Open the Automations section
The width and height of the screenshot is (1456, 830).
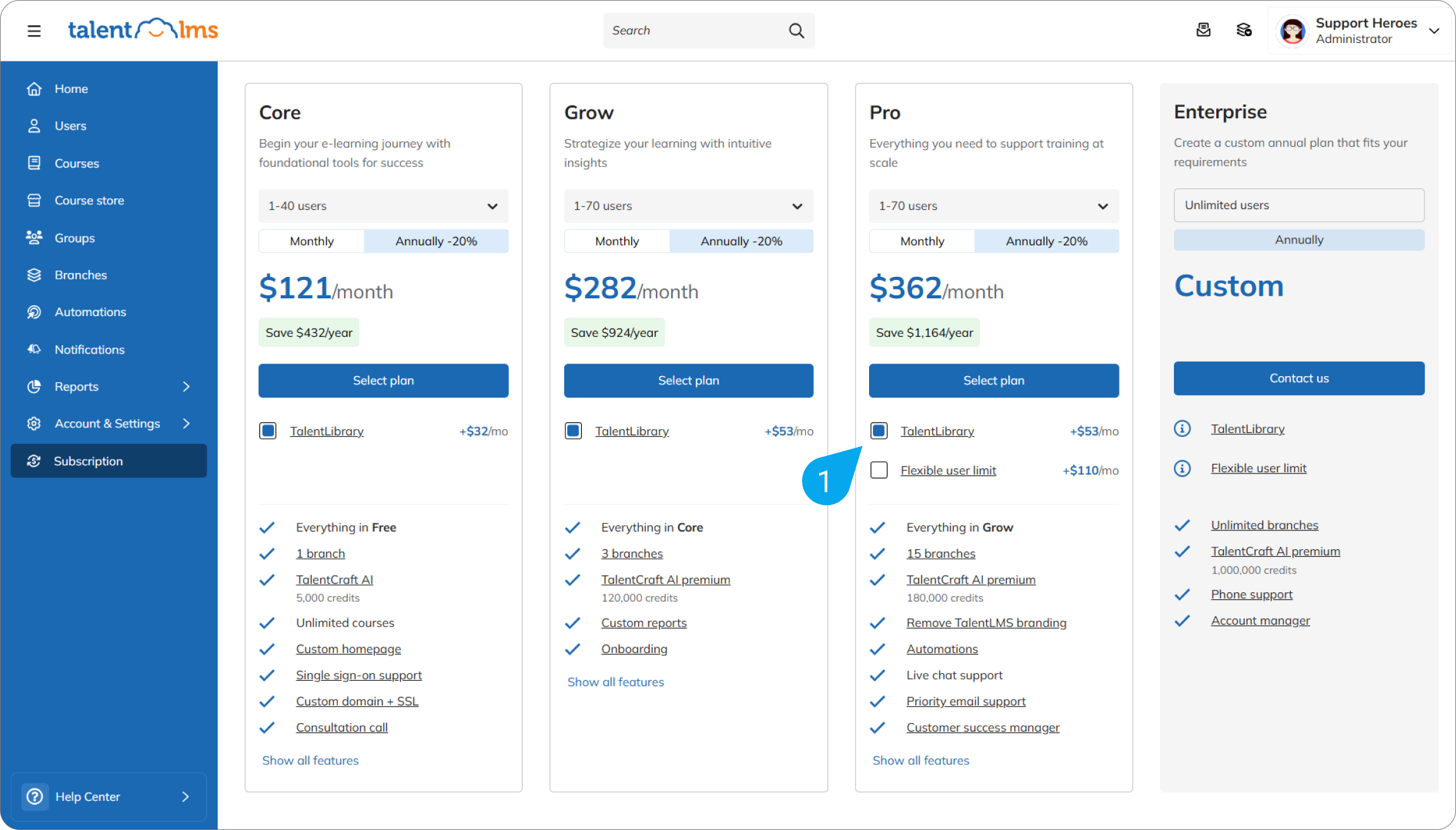pos(90,312)
